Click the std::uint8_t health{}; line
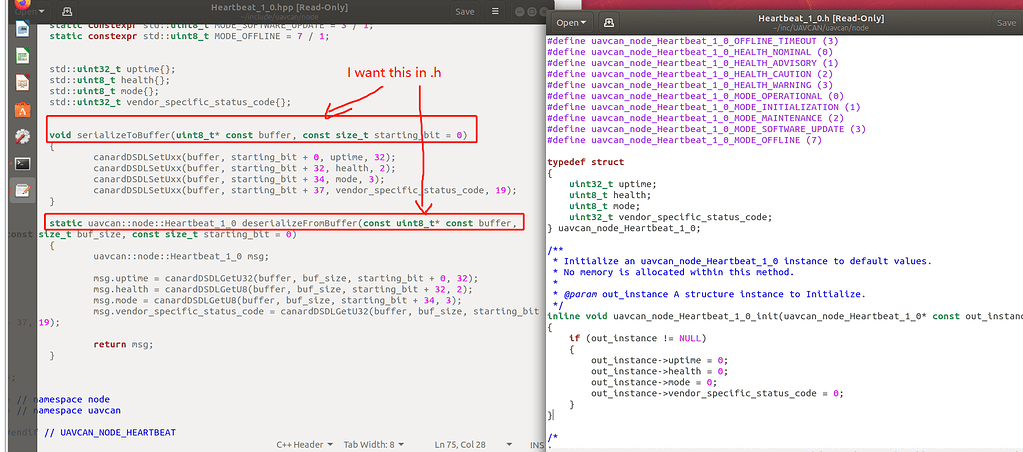Screen dimensions: 1023x452 (110, 80)
